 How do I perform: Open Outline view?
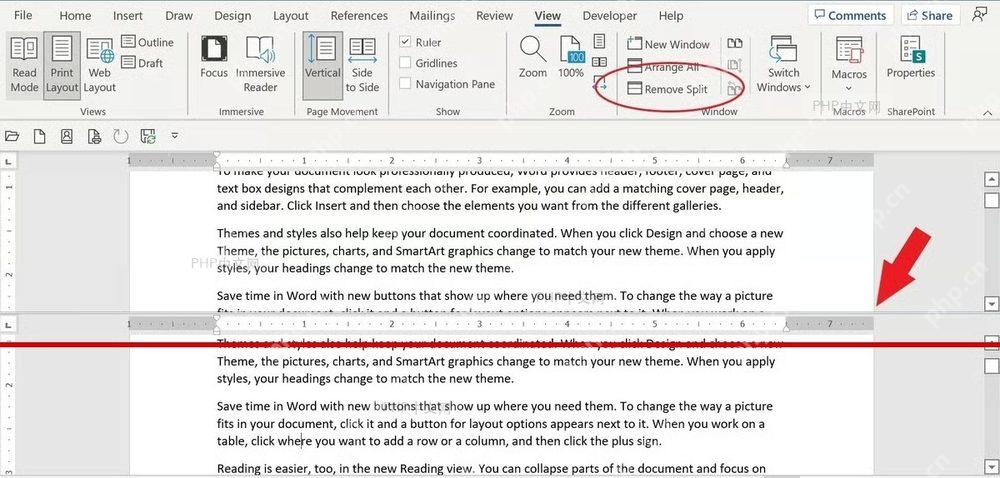[x=147, y=42]
